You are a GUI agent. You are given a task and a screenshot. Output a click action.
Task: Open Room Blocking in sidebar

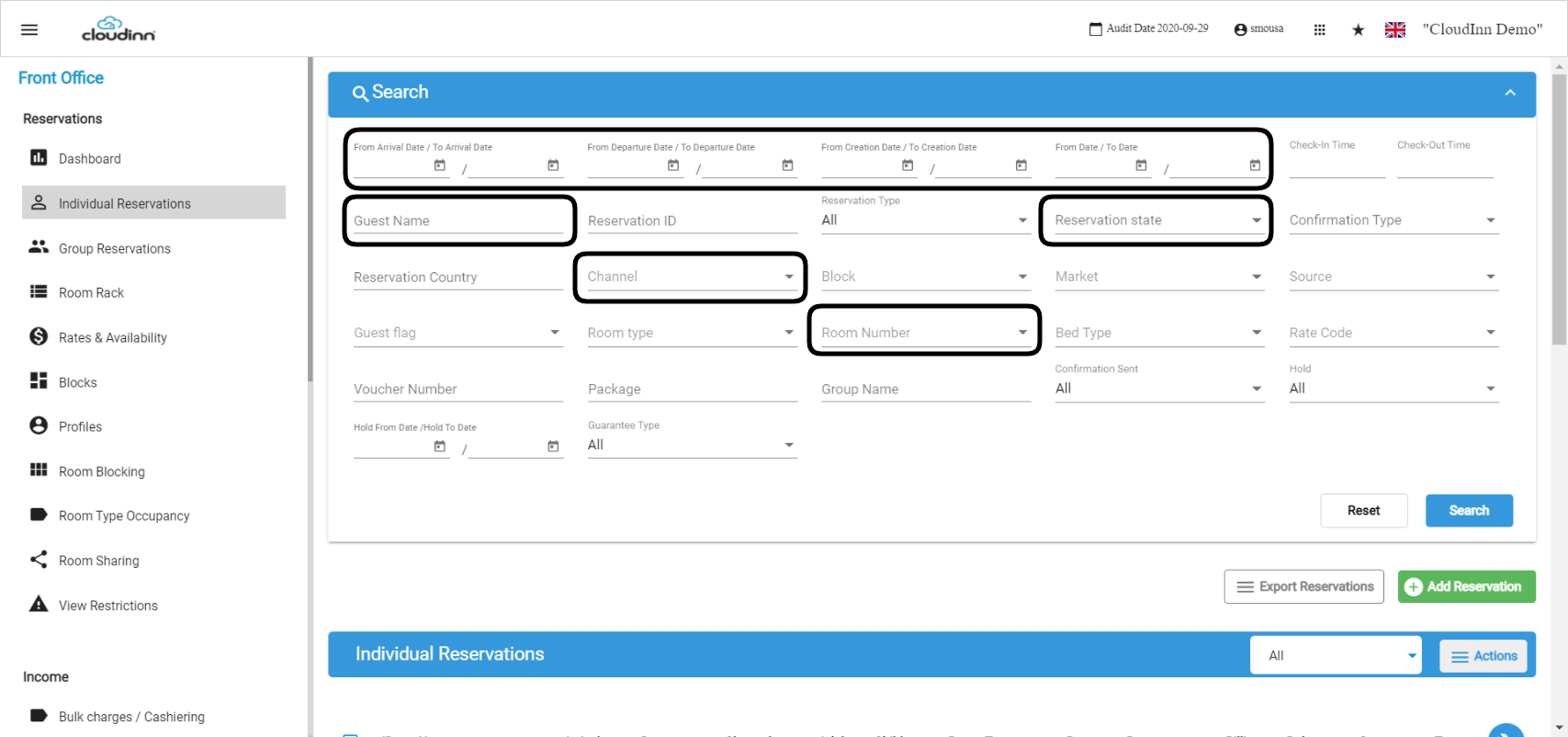153,471
